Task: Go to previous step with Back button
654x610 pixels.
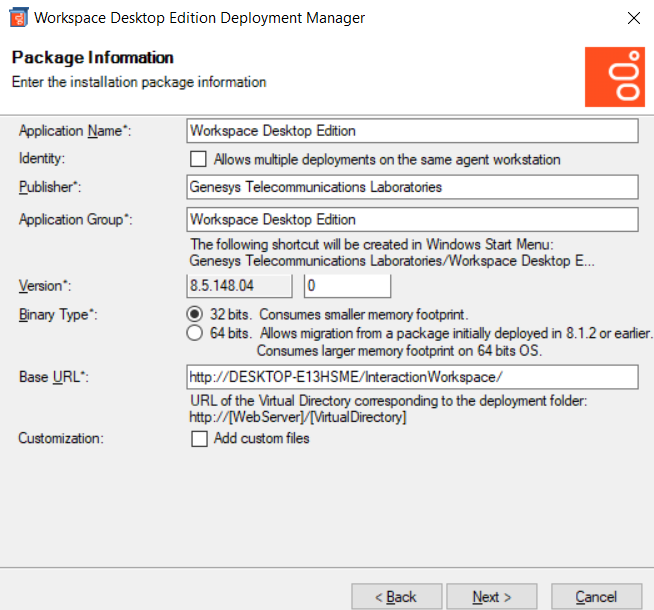Action: pyautogui.click(x=396, y=597)
